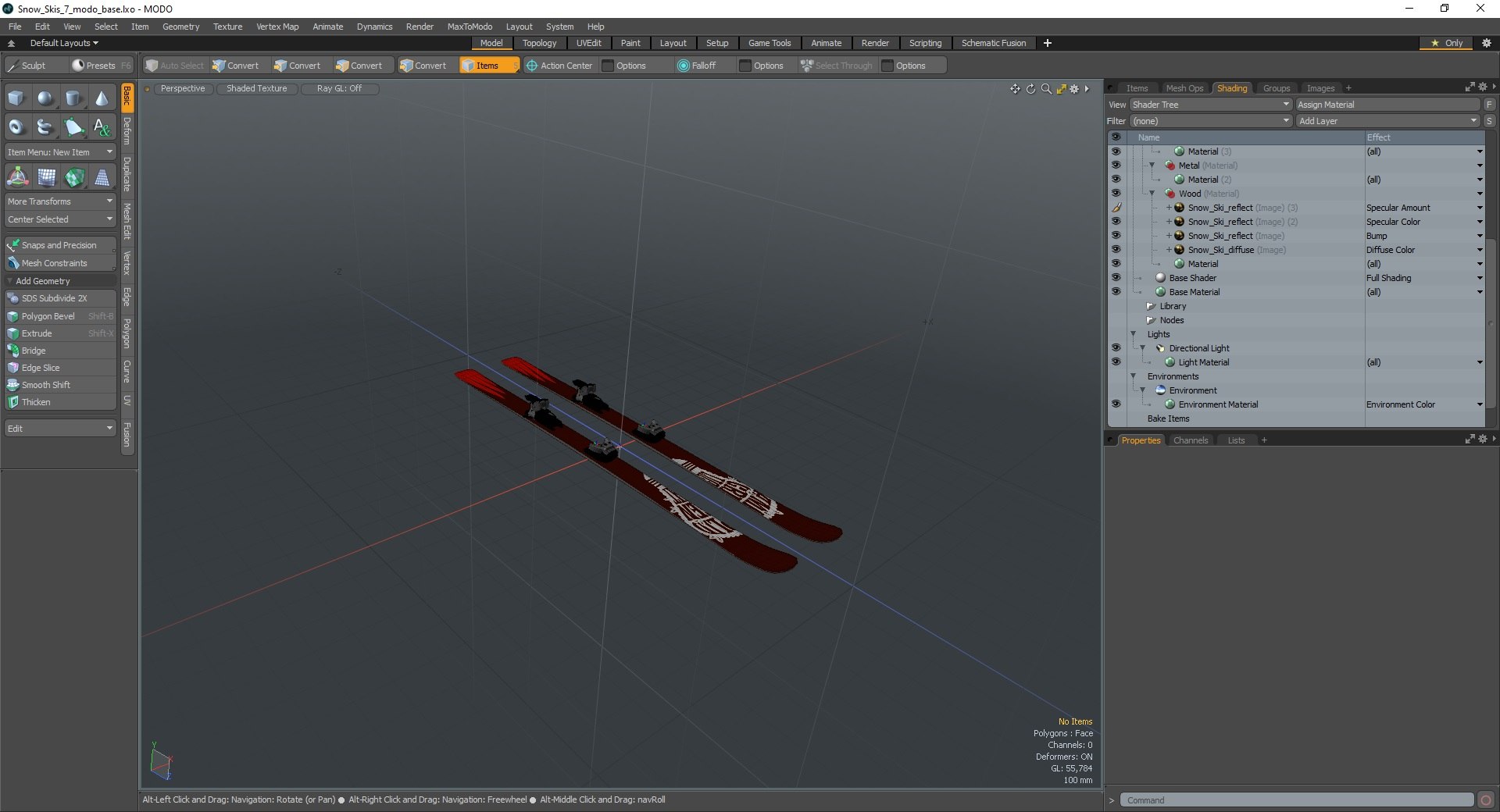Open layout settings gear in top bar

pos(1486,43)
